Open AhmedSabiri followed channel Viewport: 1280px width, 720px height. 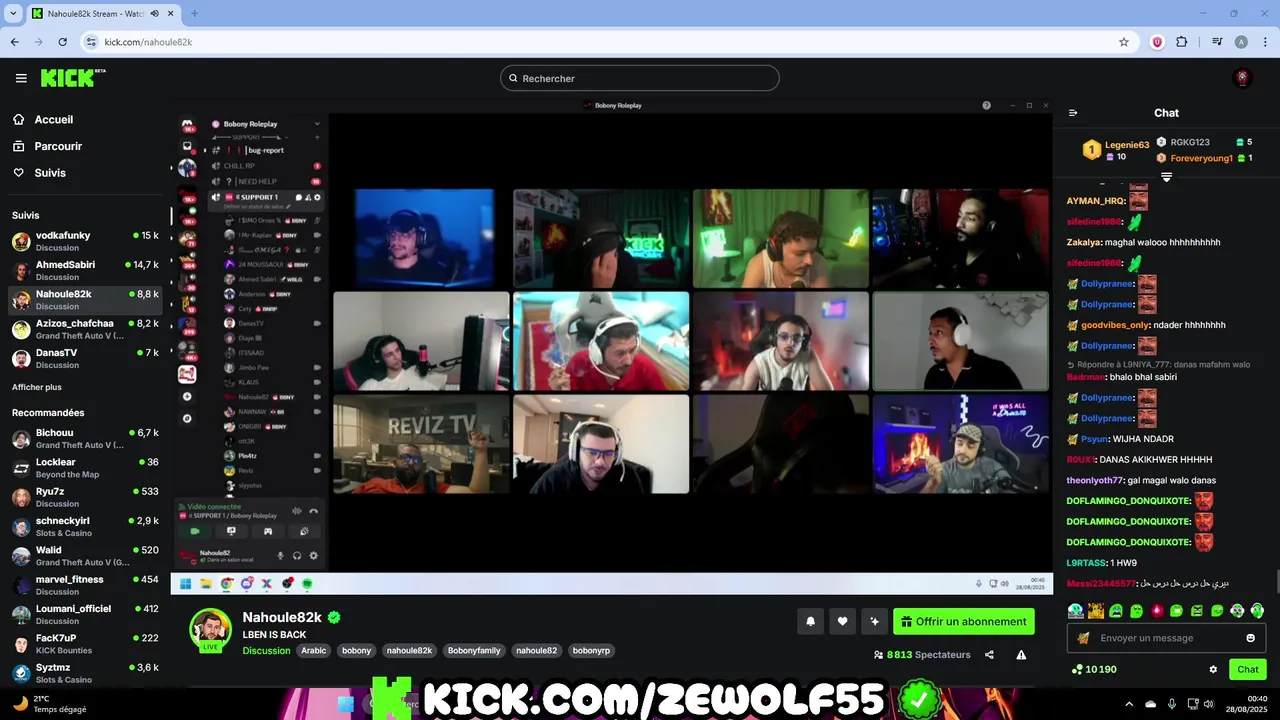[x=85, y=270]
